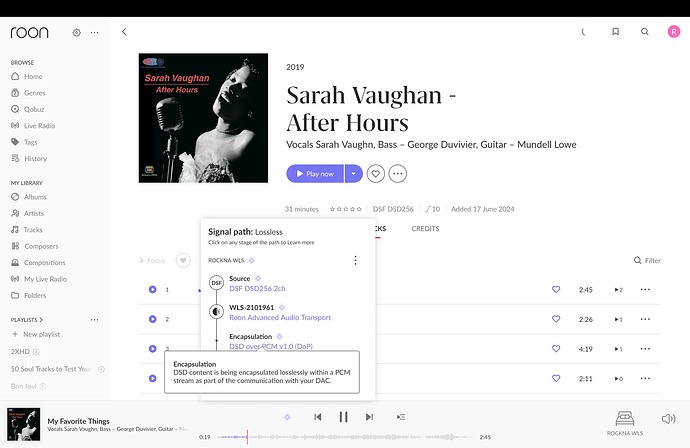Open the profile avatar R
Viewport: 690px width, 448px height.
coord(674,32)
